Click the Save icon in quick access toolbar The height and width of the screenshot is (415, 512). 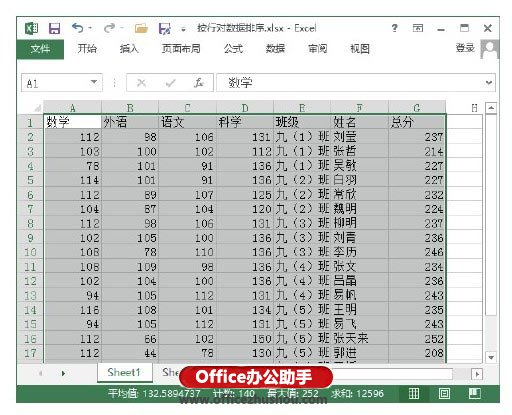[x=54, y=29]
